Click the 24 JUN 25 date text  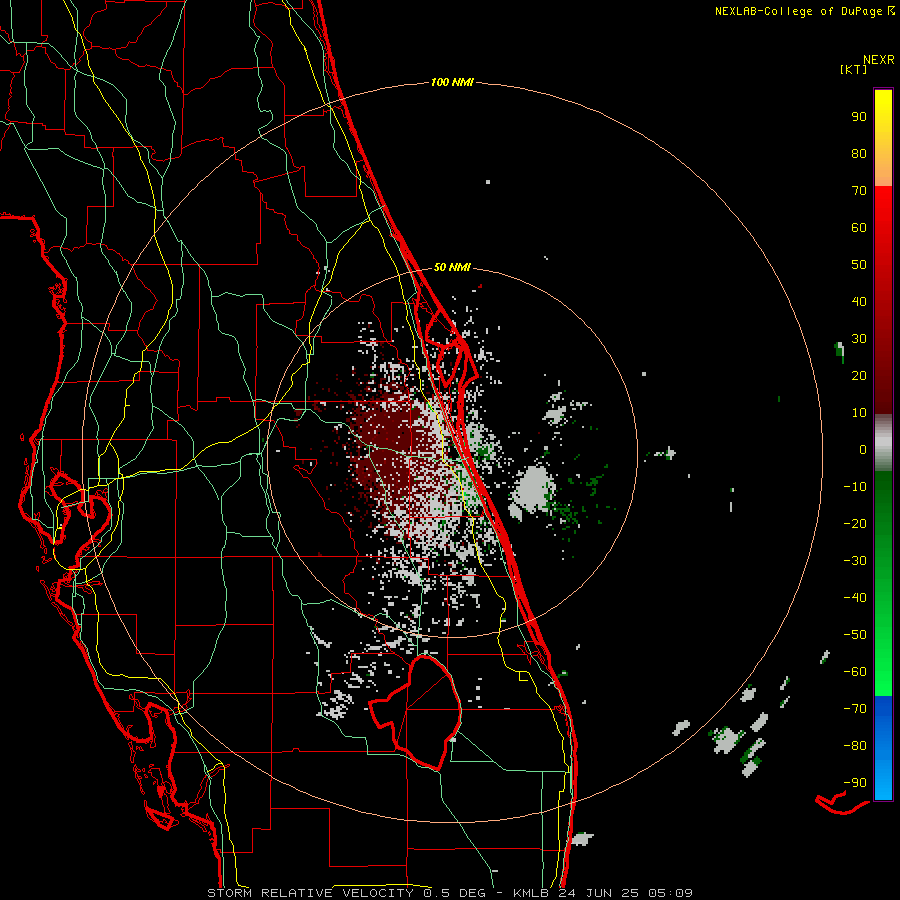tap(599, 893)
